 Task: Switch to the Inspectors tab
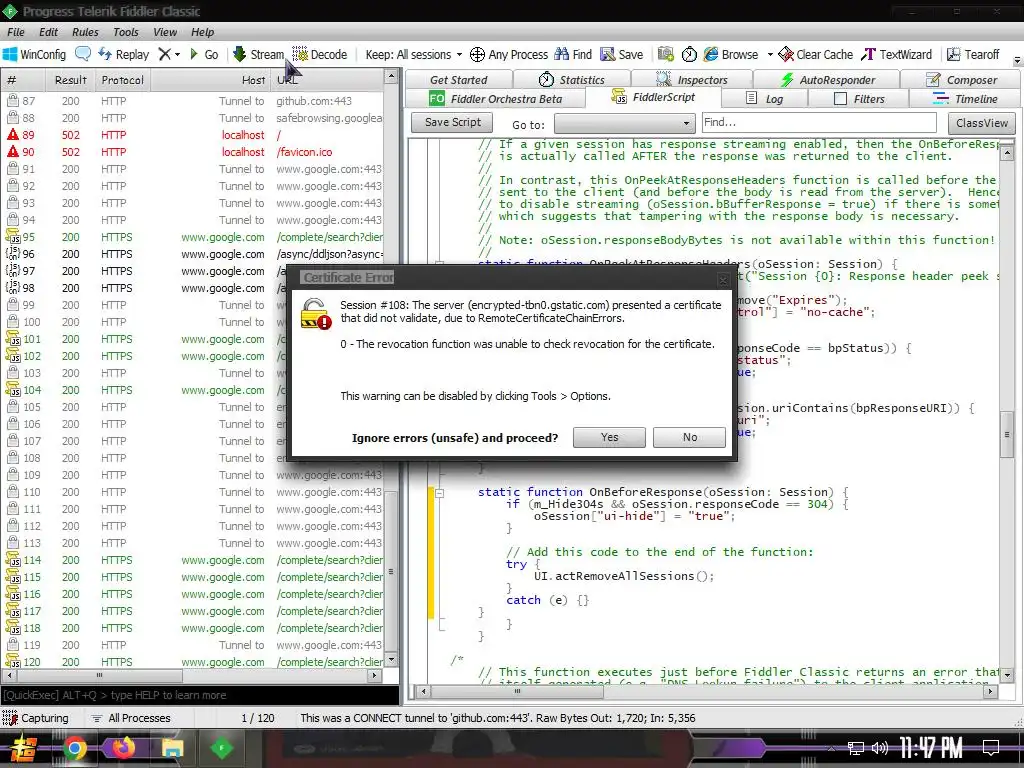pyautogui.click(x=692, y=80)
